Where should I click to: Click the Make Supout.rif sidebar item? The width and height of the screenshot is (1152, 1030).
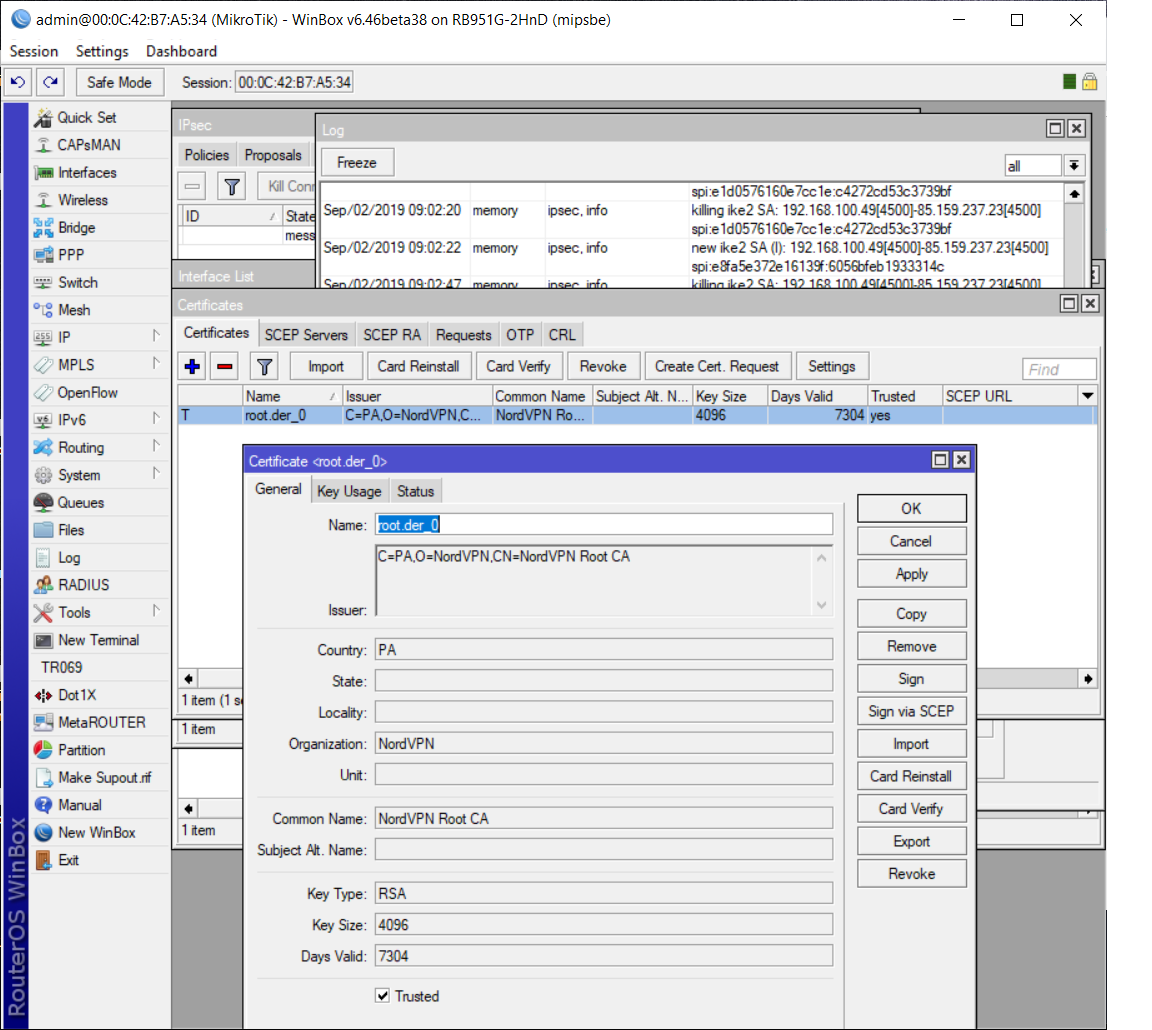tap(104, 777)
